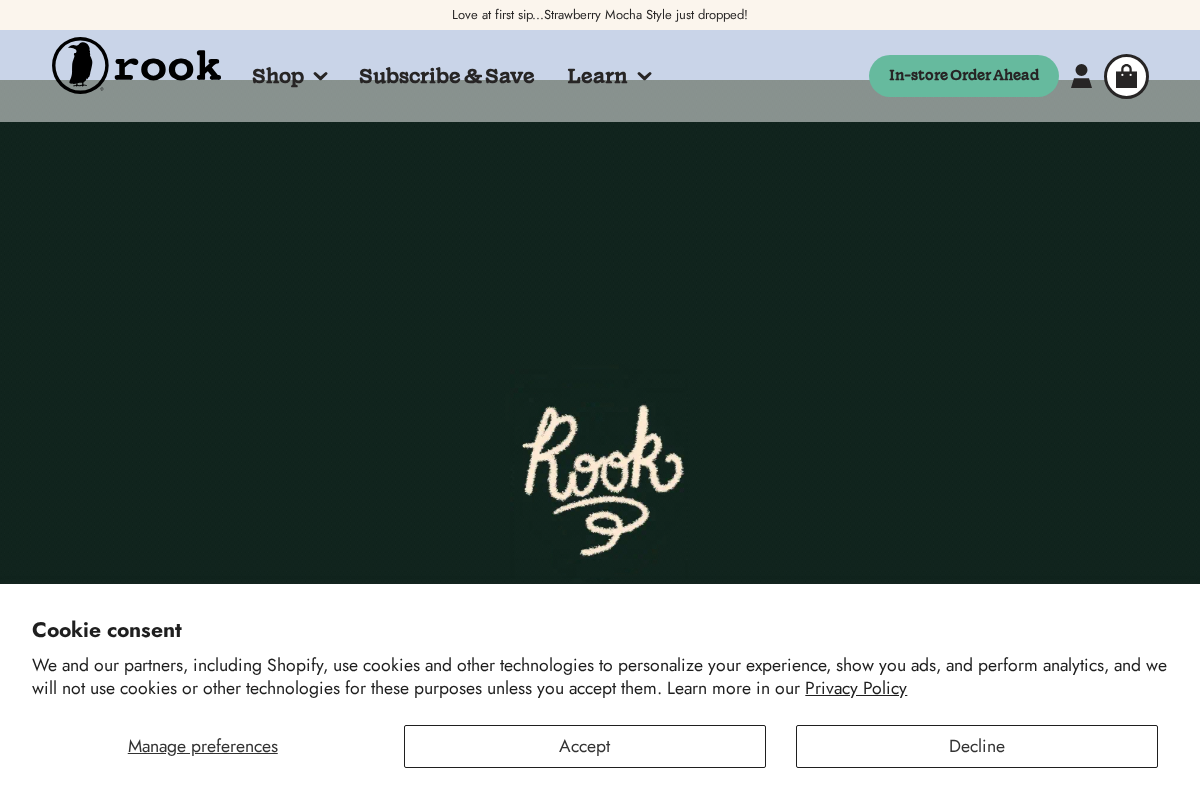Open the Privacy Policy link
This screenshot has width=1200, height=800.
coord(855,688)
